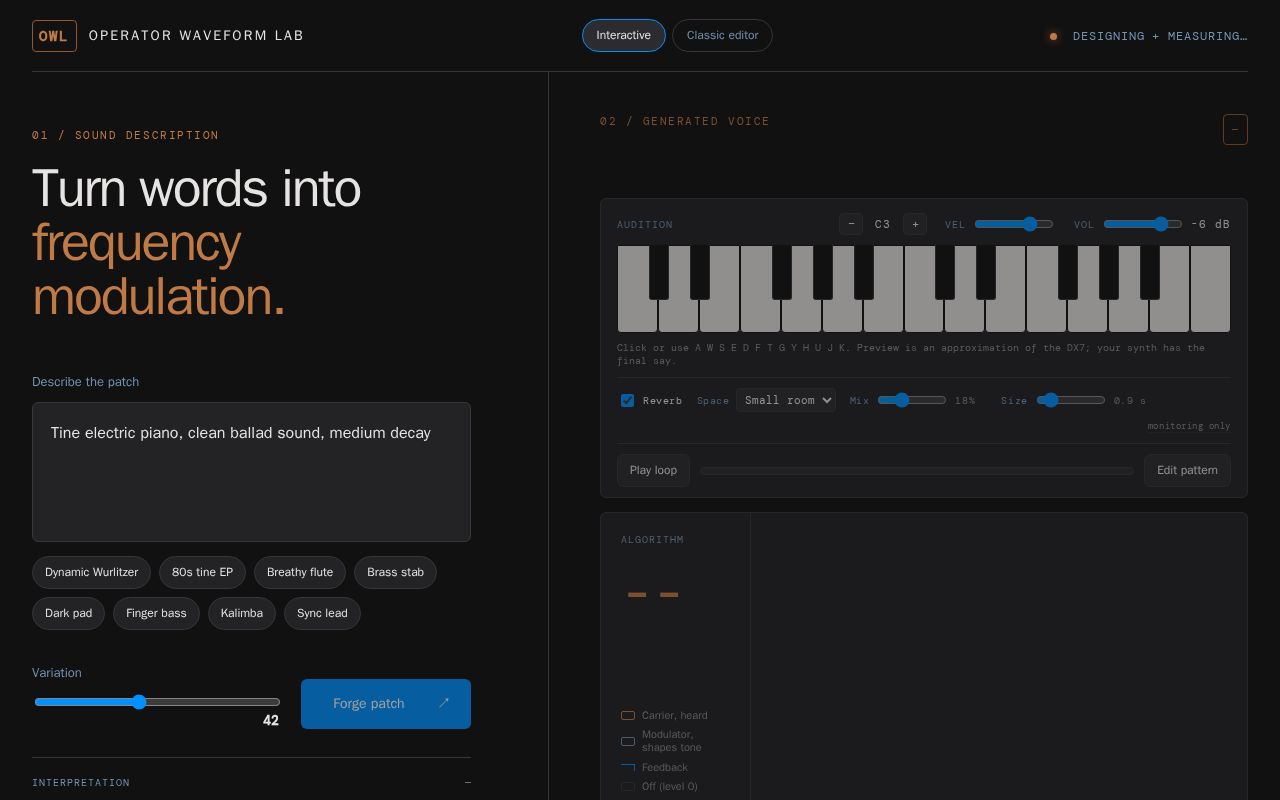Choose the Breathy flute preset chip

point(300,572)
